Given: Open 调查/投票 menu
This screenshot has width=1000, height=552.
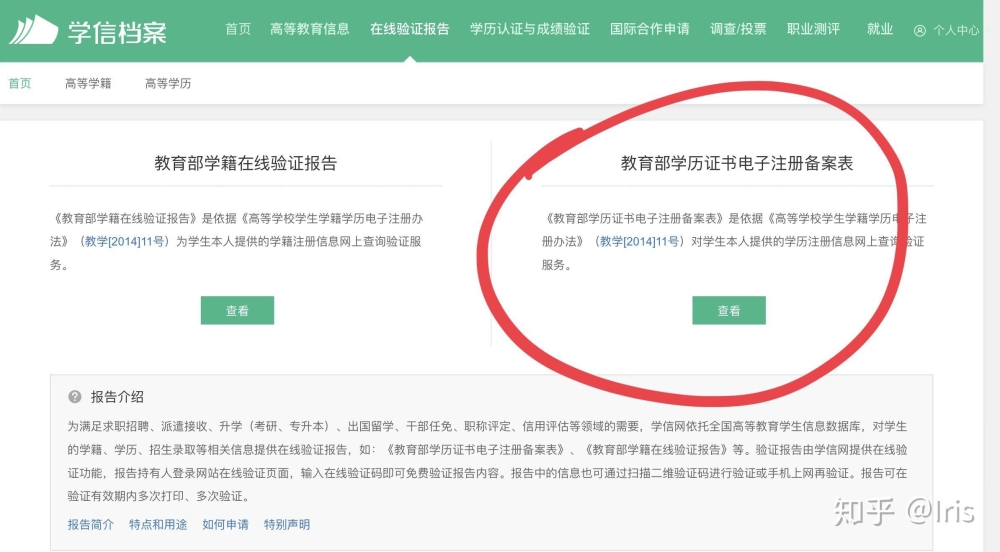Looking at the screenshot, I should pyautogui.click(x=738, y=29).
